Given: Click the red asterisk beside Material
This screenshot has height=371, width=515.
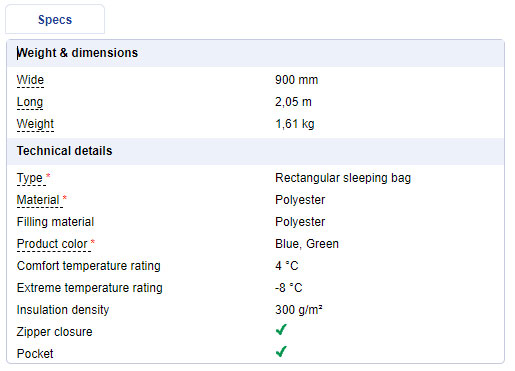Looking at the screenshot, I should click(x=65, y=198).
